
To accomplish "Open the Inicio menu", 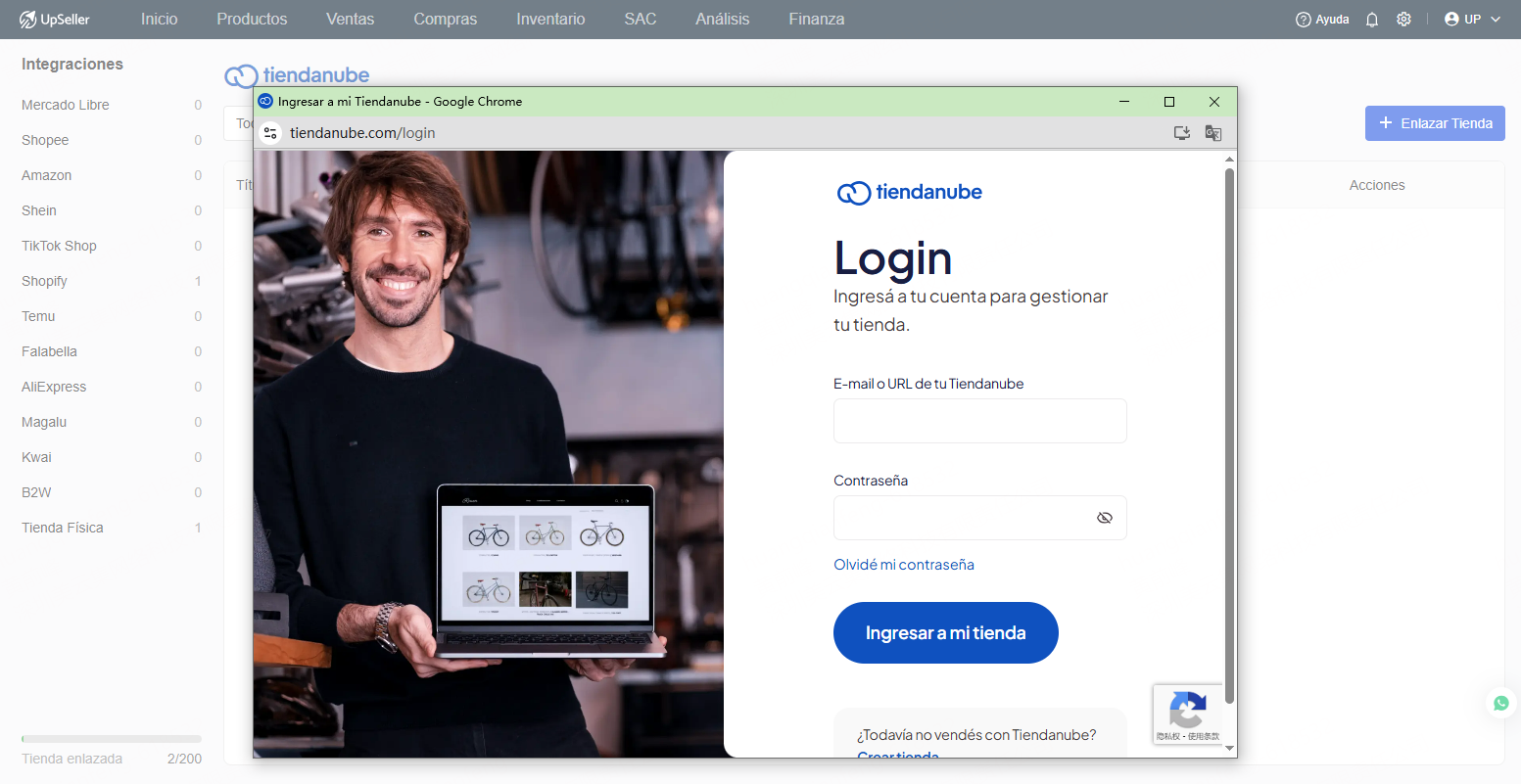I will (x=159, y=20).
